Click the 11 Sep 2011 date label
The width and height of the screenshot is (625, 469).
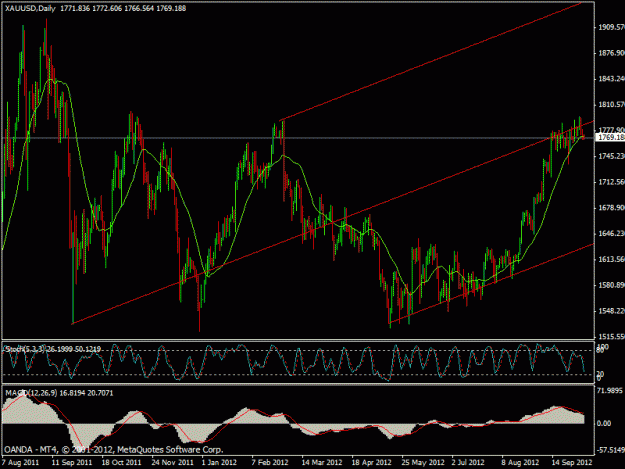(x=72, y=463)
